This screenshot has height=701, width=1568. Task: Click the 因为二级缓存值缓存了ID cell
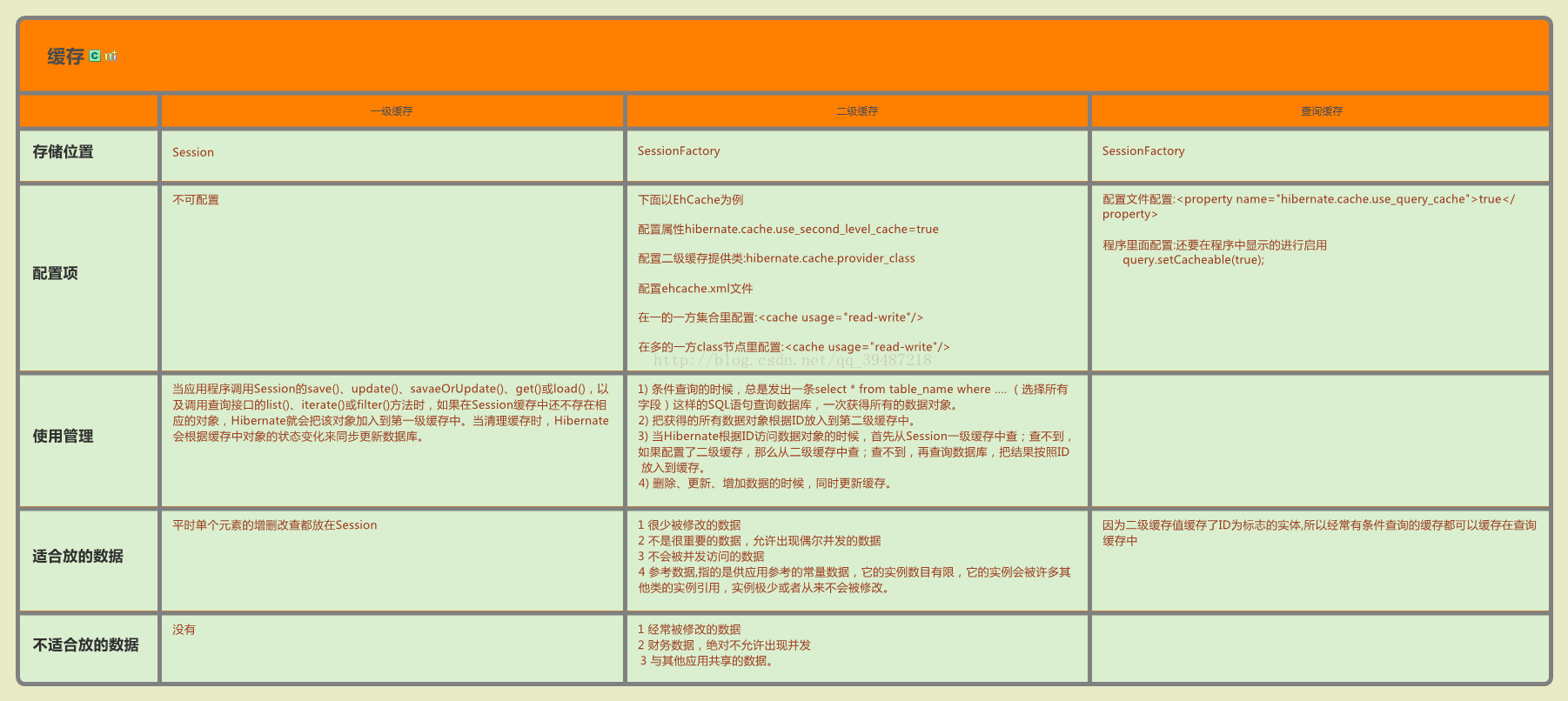(x=1319, y=532)
